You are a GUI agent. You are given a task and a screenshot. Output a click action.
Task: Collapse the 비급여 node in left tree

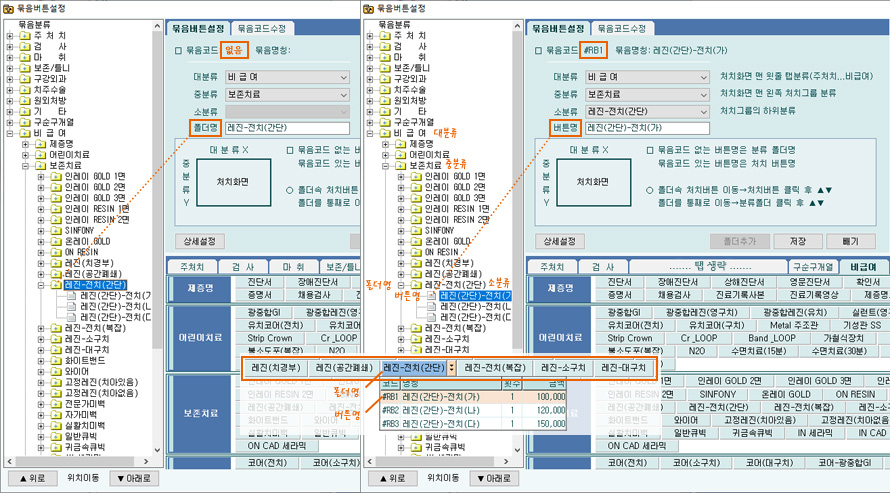[x=10, y=132]
